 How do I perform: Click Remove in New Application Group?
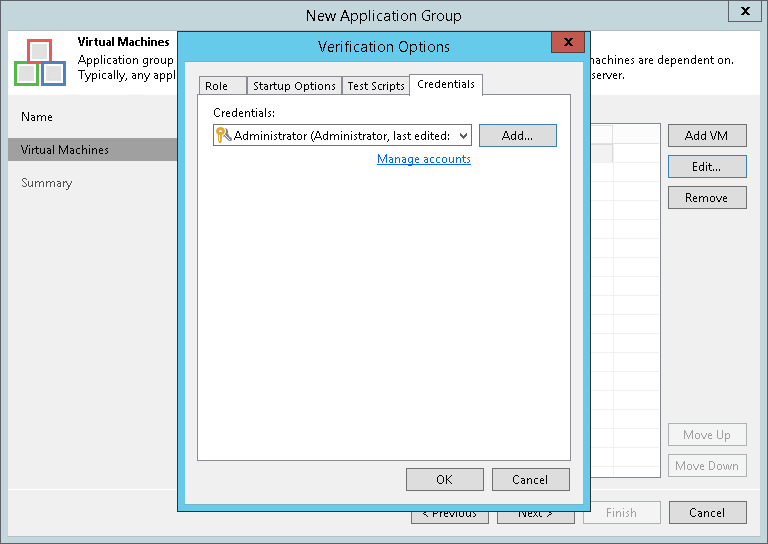[x=707, y=198]
